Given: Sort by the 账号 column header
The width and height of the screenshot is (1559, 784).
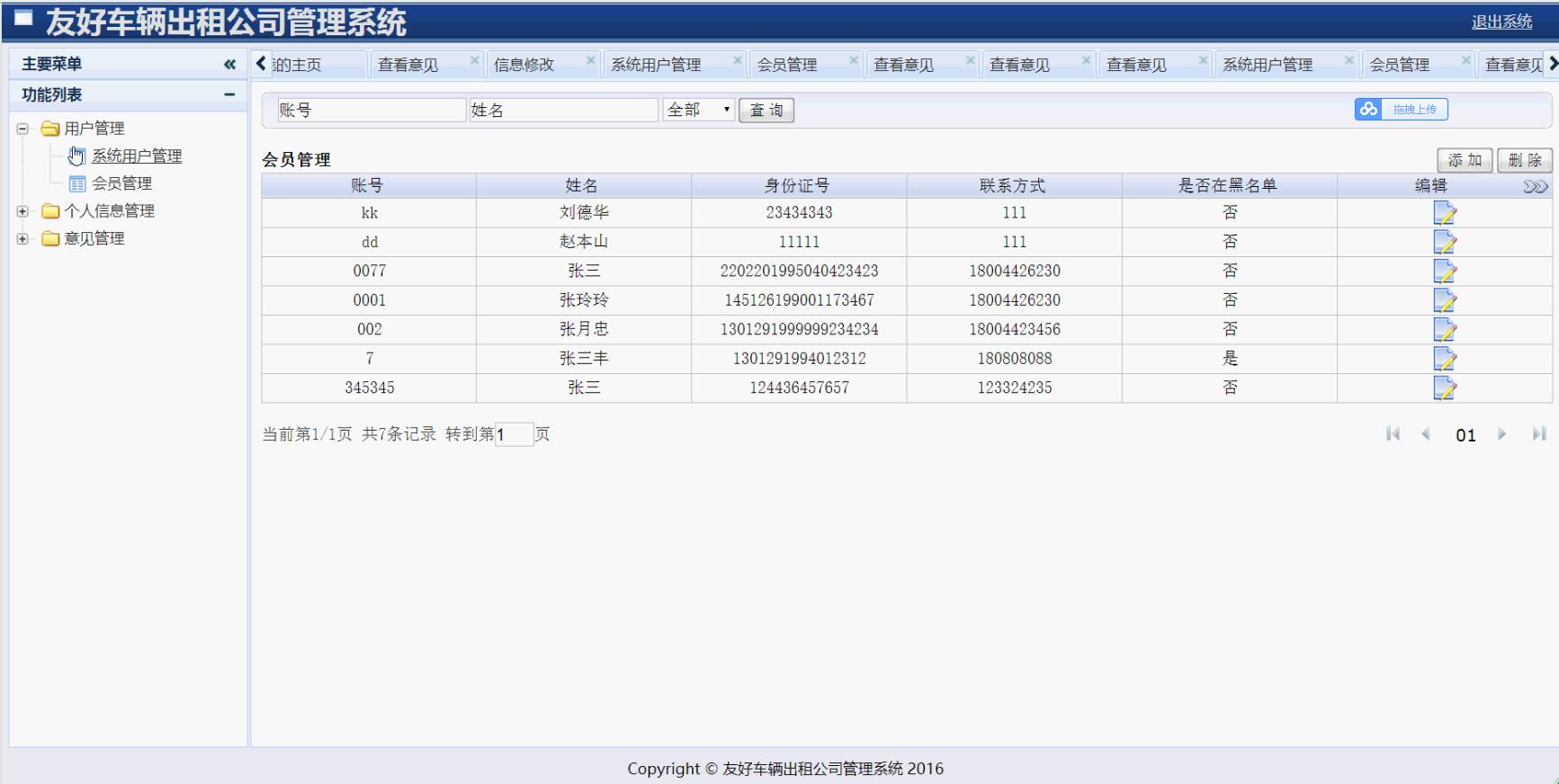Looking at the screenshot, I should pos(368,186).
